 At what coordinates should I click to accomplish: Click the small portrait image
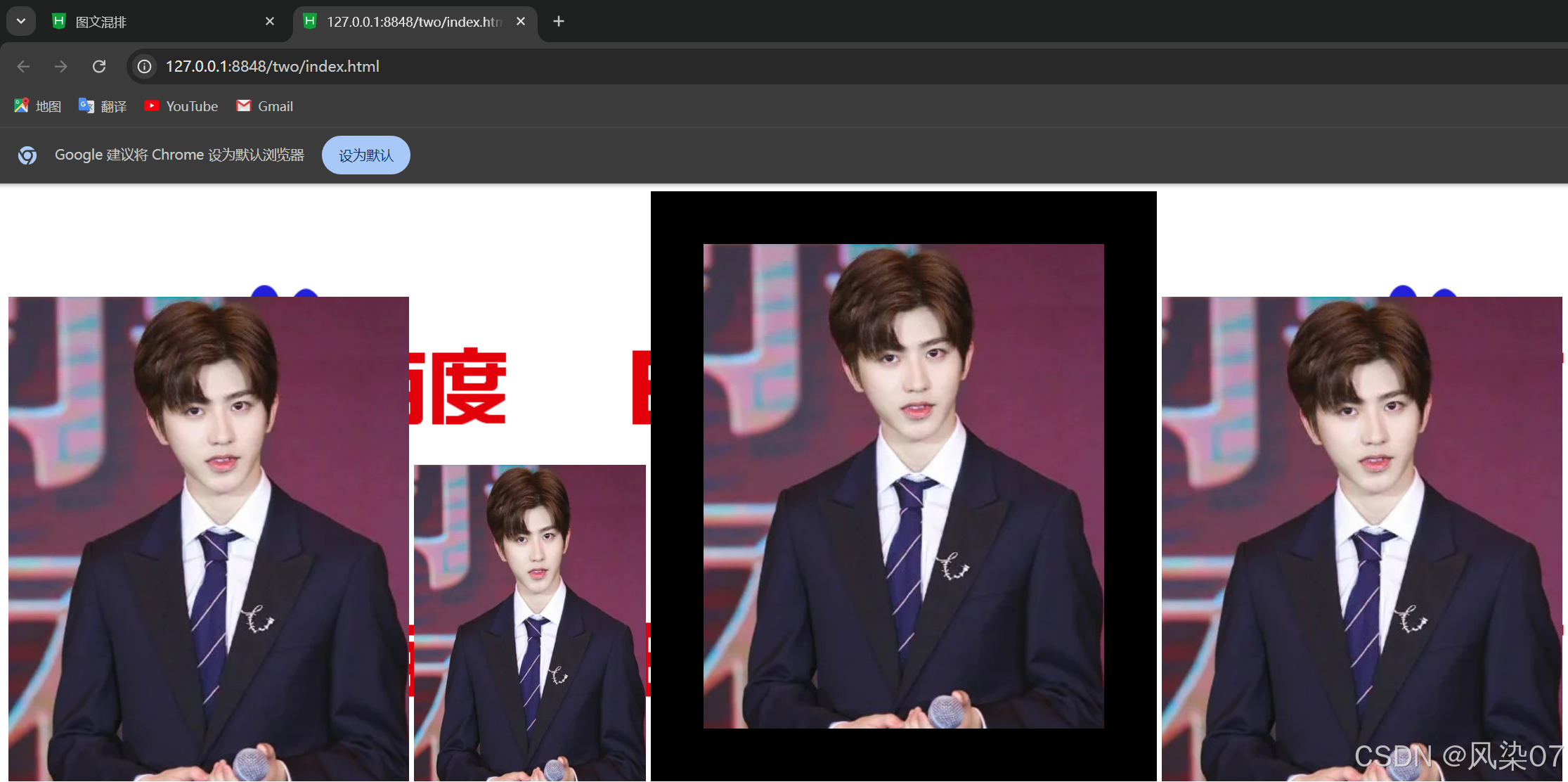(x=529, y=622)
